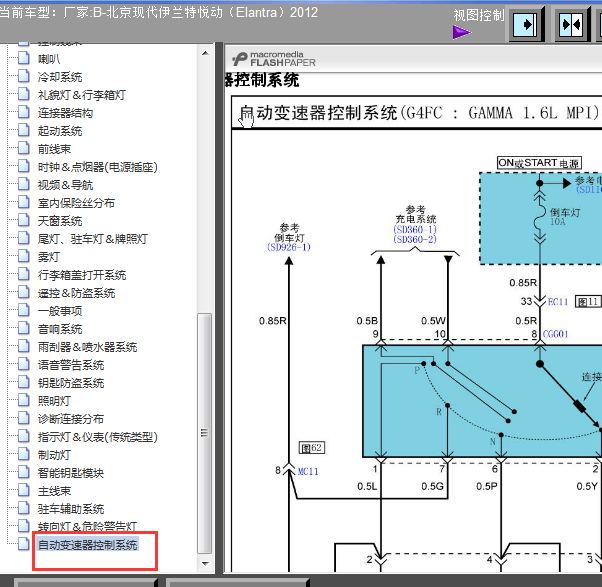The height and width of the screenshot is (587, 602).
Task: Open 转向灯&危险警告灯 entry
Action: coord(87,527)
